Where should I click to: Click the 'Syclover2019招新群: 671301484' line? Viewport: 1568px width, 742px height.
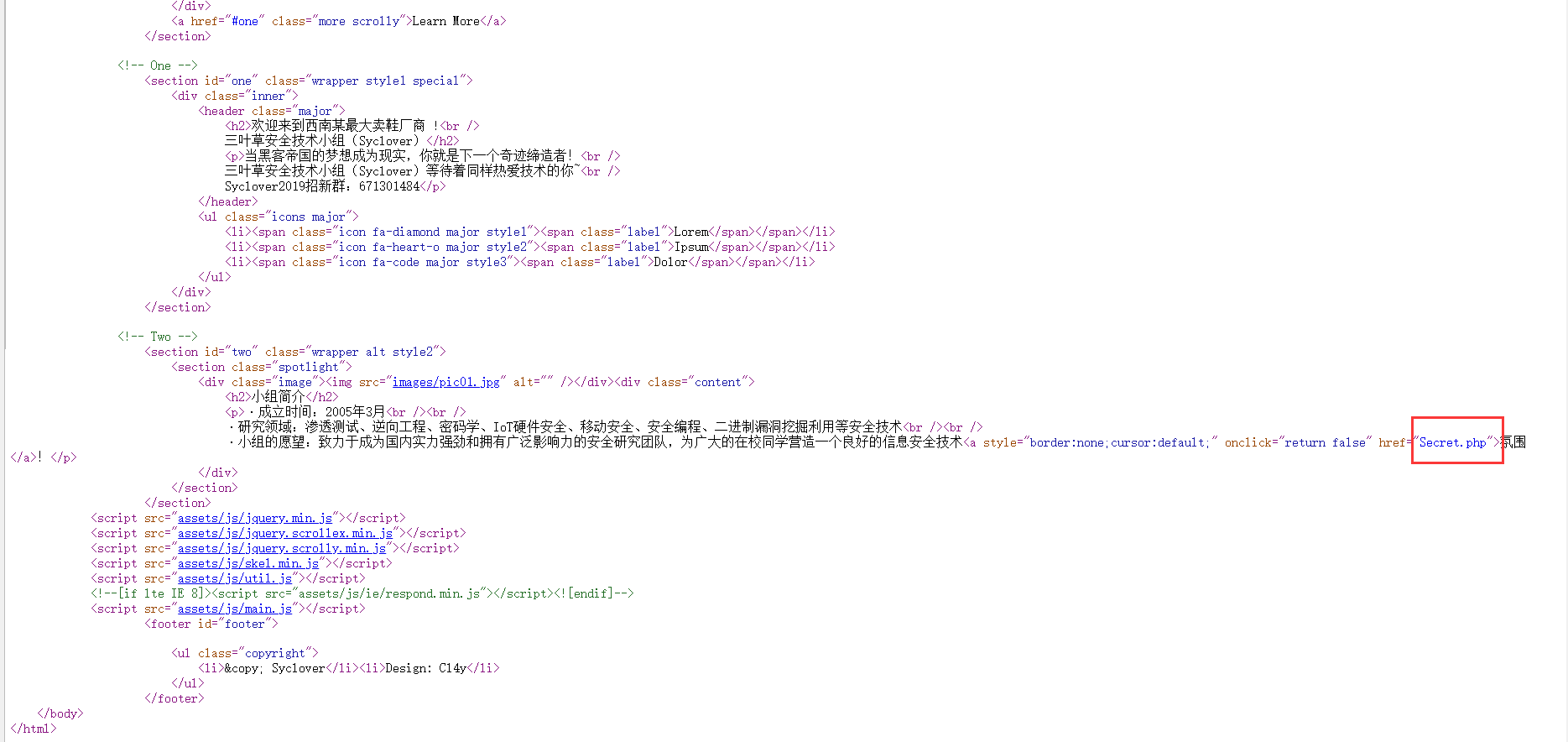[336, 186]
